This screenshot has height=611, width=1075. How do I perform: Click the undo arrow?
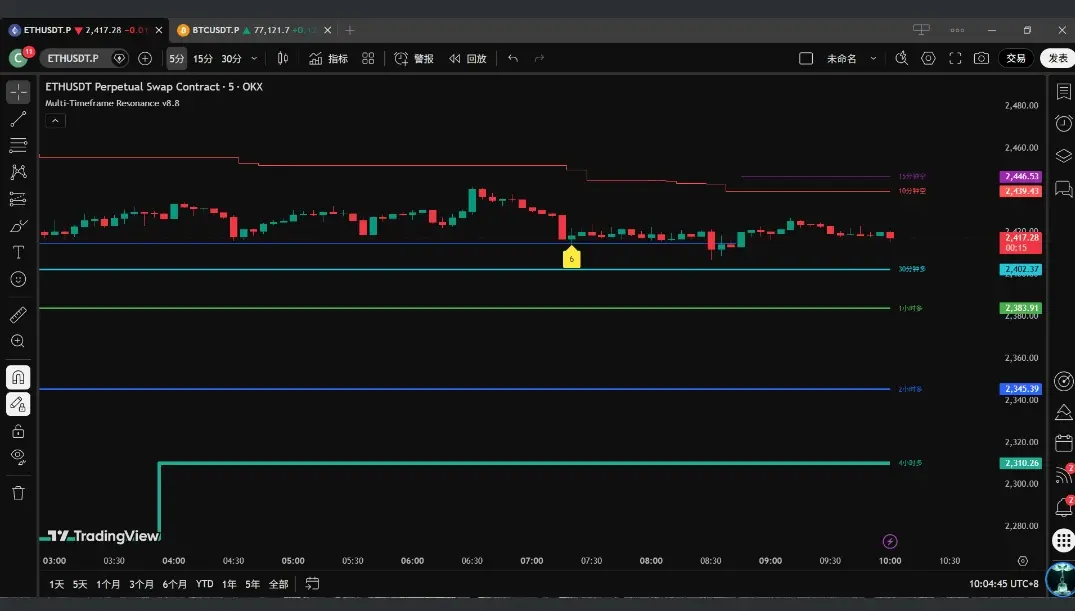pos(513,58)
